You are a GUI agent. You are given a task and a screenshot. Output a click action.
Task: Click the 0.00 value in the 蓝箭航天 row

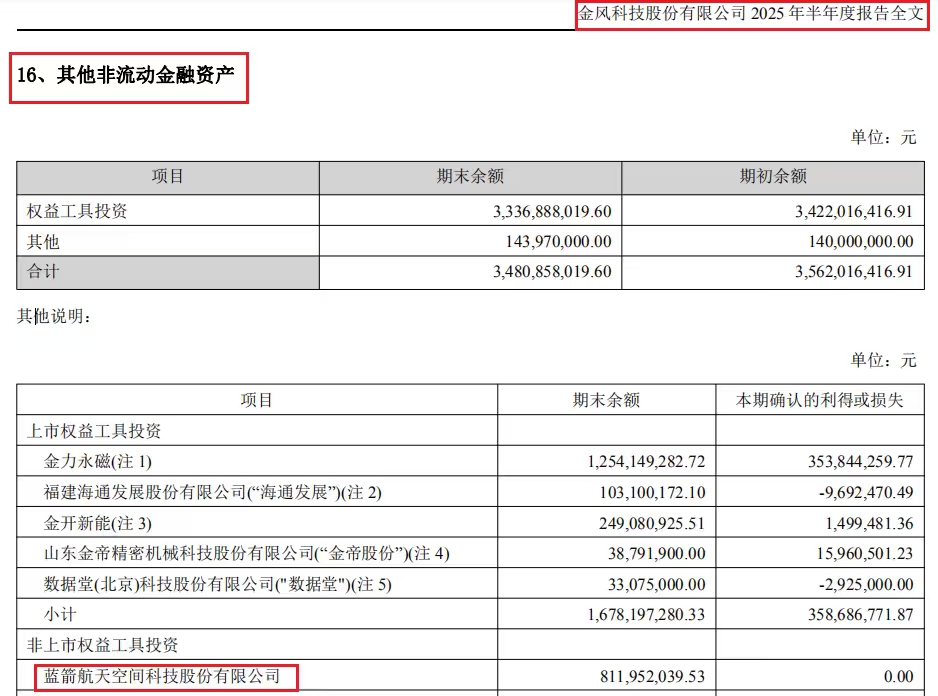[899, 676]
